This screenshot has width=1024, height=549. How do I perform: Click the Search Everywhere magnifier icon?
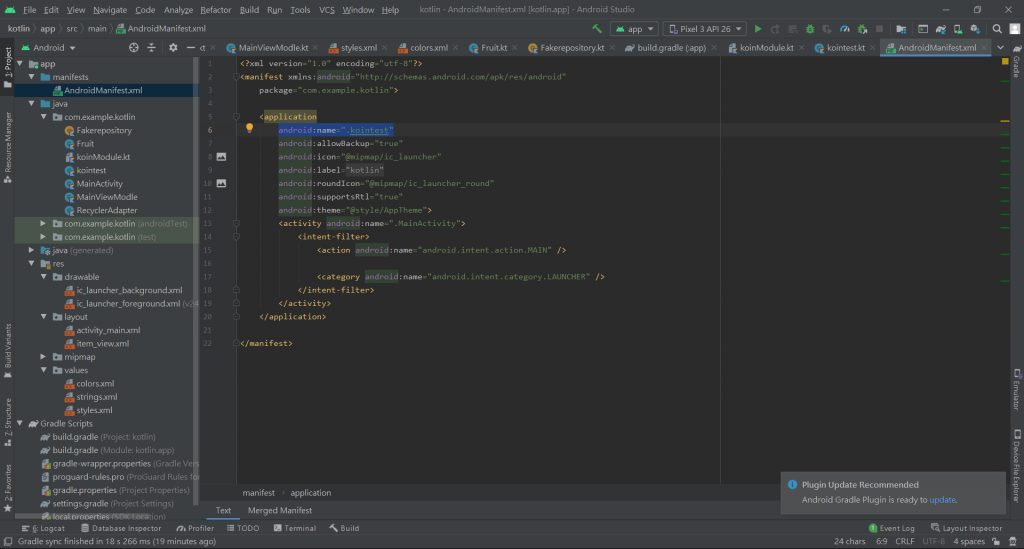[x=997, y=29]
